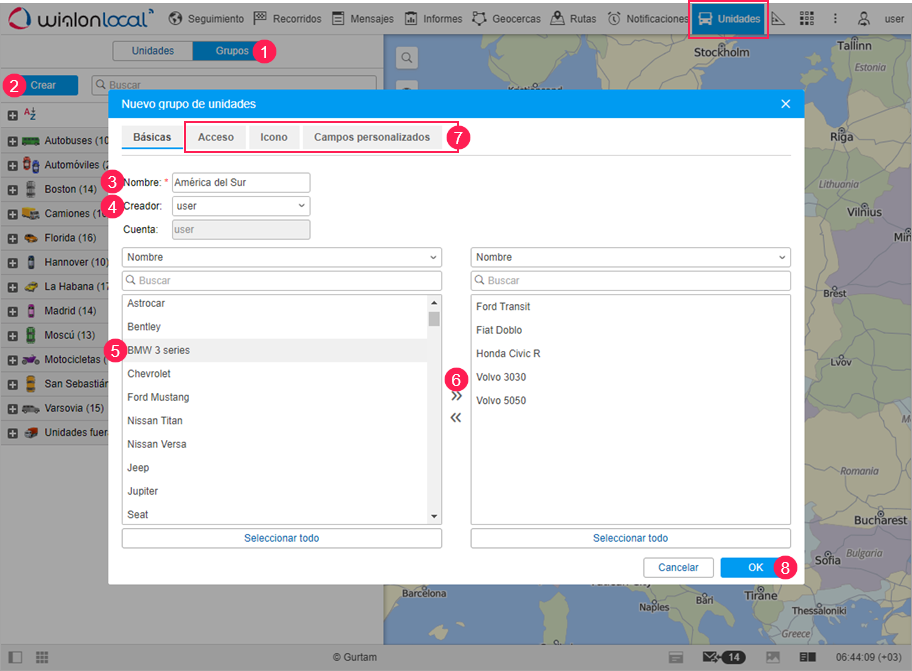Open the Creador dropdown
This screenshot has height=671, width=912.
pos(241,206)
